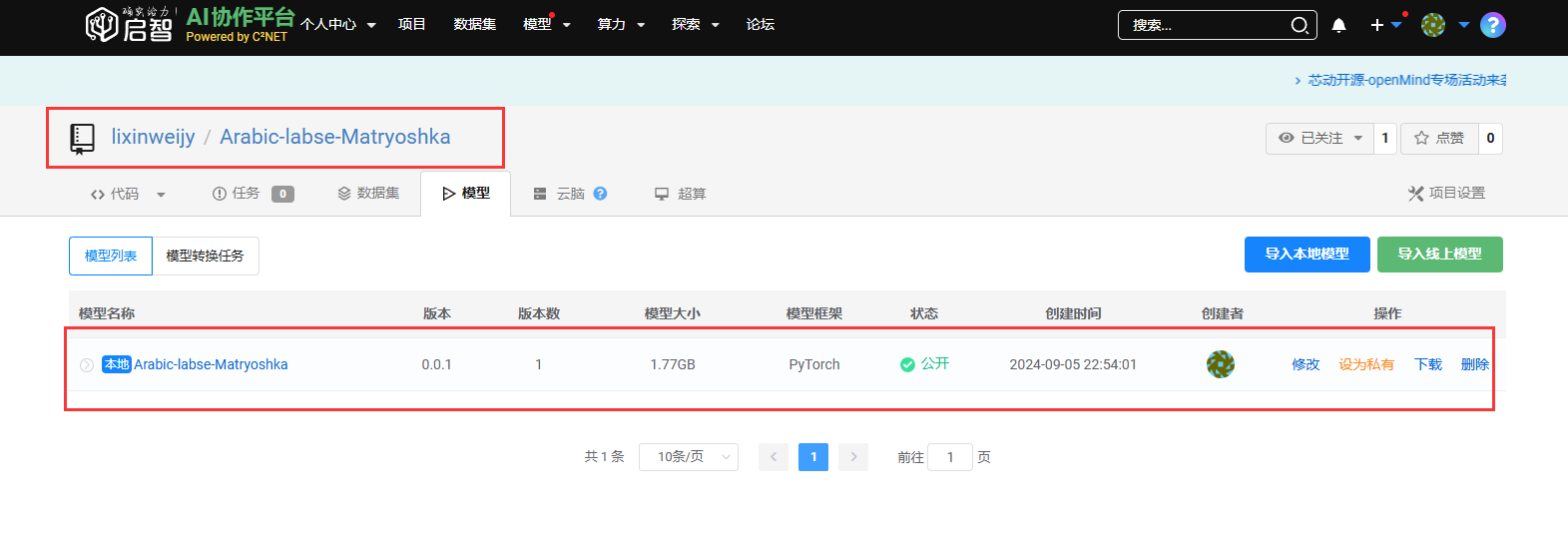The height and width of the screenshot is (535, 1568).
Task: Switch to the 数据集 repository tab
Action: pos(368,194)
